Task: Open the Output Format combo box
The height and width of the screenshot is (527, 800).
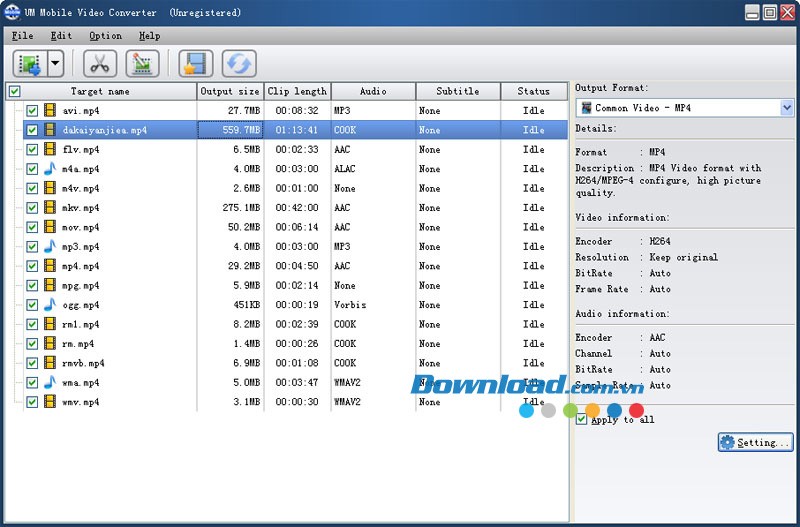Action: [685, 108]
